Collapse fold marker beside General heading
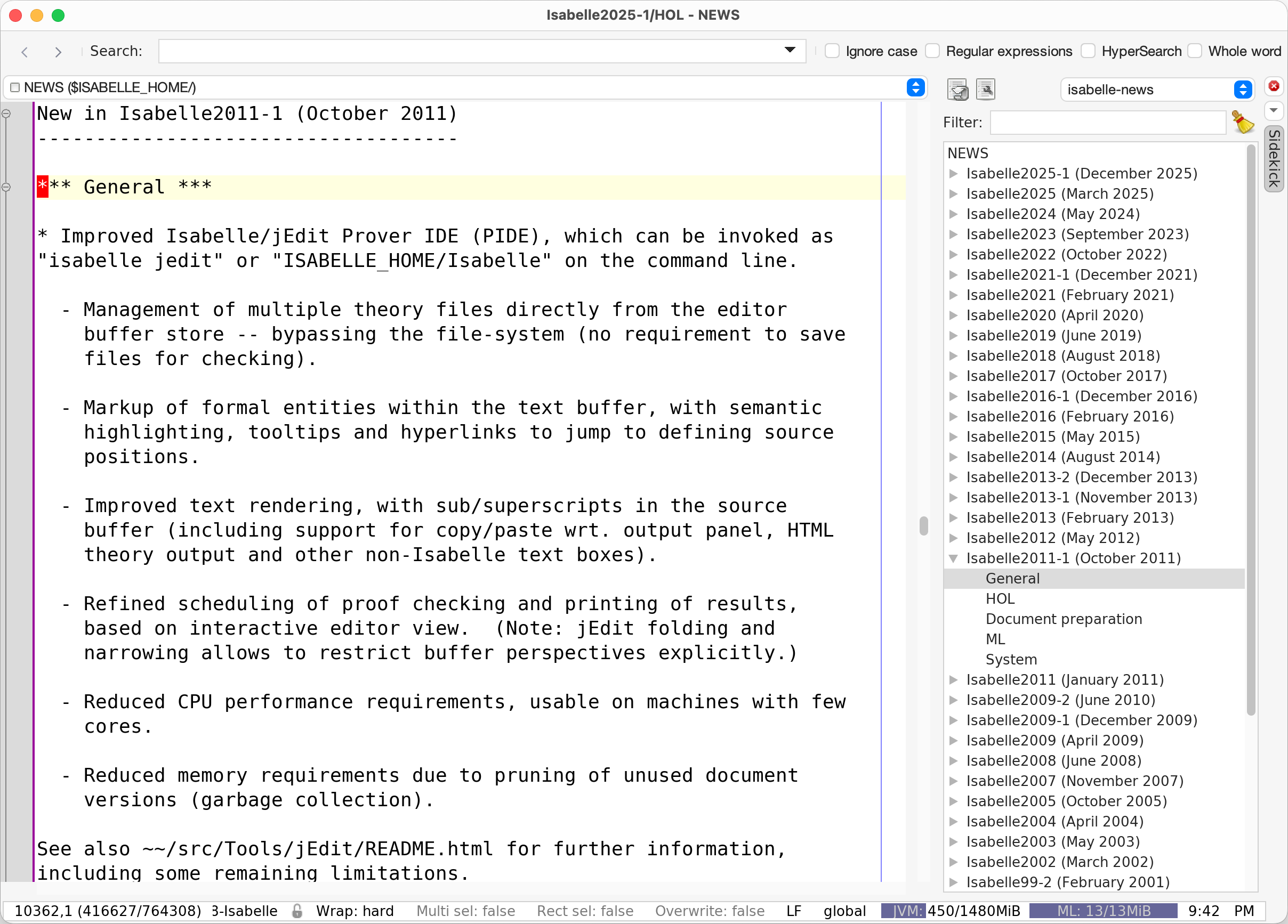 pos(6,187)
